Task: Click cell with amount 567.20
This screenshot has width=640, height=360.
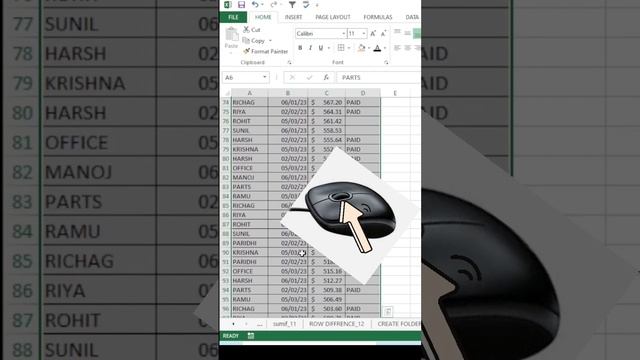Action: [x=327, y=102]
